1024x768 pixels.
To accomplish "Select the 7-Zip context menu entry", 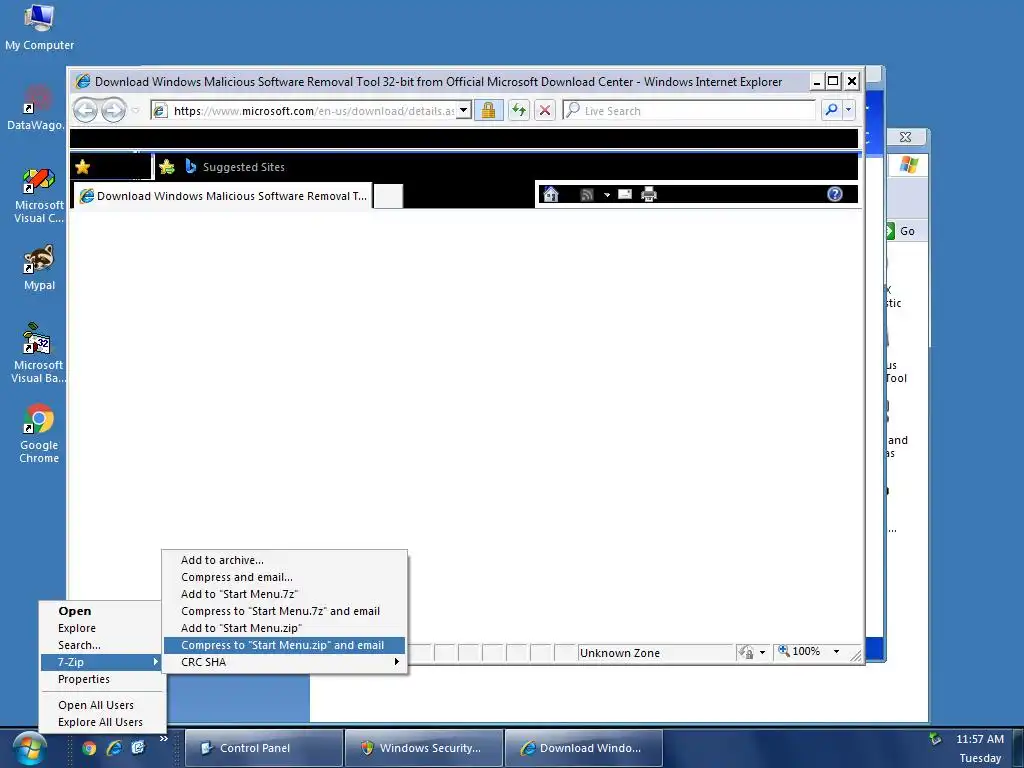I will (x=101, y=662).
